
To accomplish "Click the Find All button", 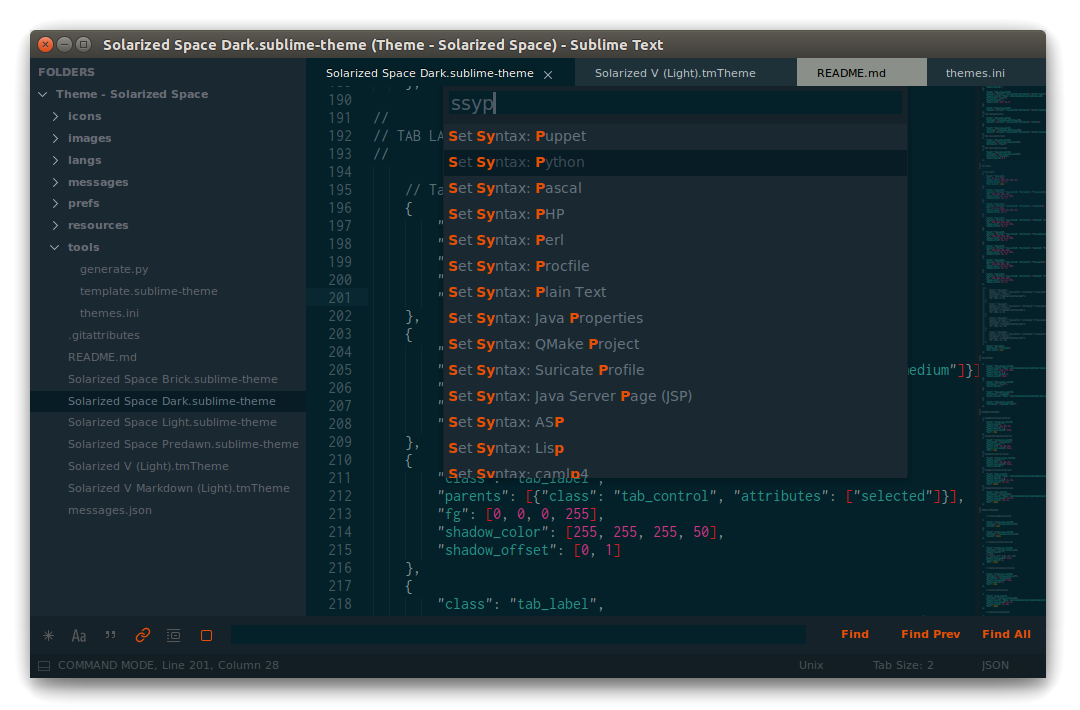I will tap(1006, 634).
